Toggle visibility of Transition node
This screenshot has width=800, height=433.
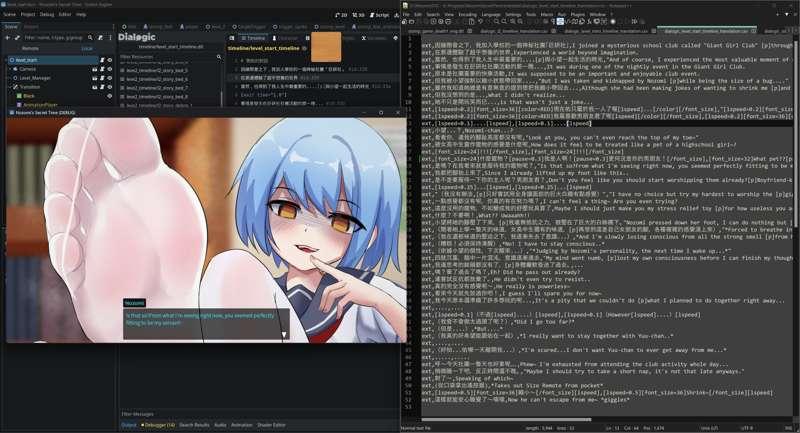pos(109,87)
